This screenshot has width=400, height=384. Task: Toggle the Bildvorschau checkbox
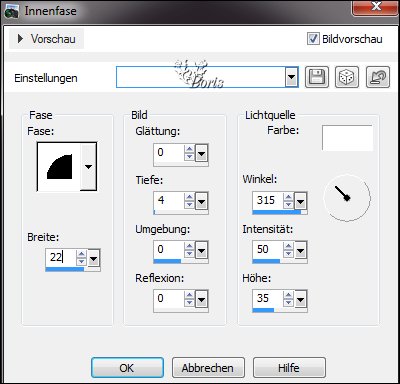click(x=313, y=39)
